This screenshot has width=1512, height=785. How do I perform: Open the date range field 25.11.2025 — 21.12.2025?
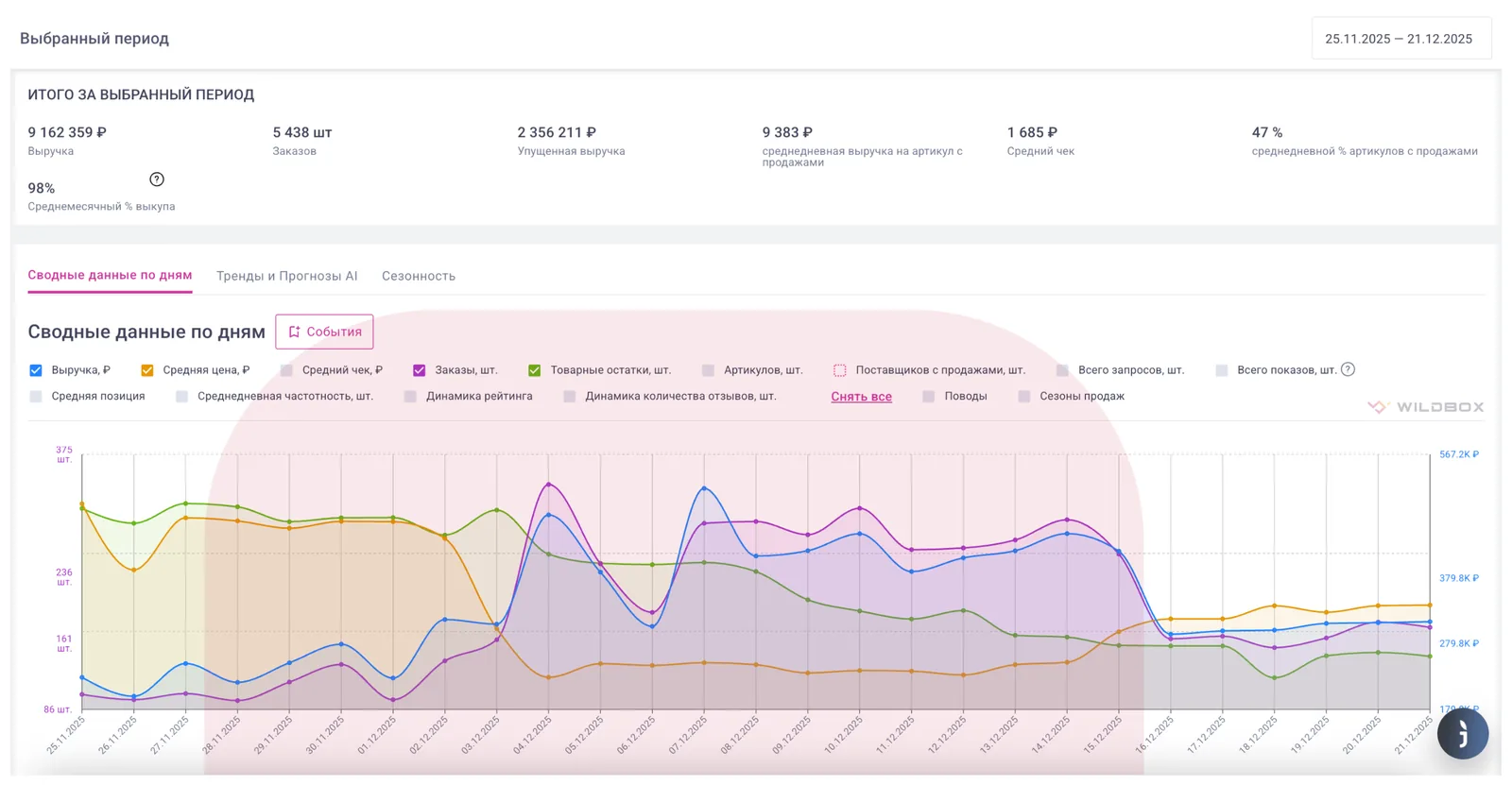[x=1400, y=39]
